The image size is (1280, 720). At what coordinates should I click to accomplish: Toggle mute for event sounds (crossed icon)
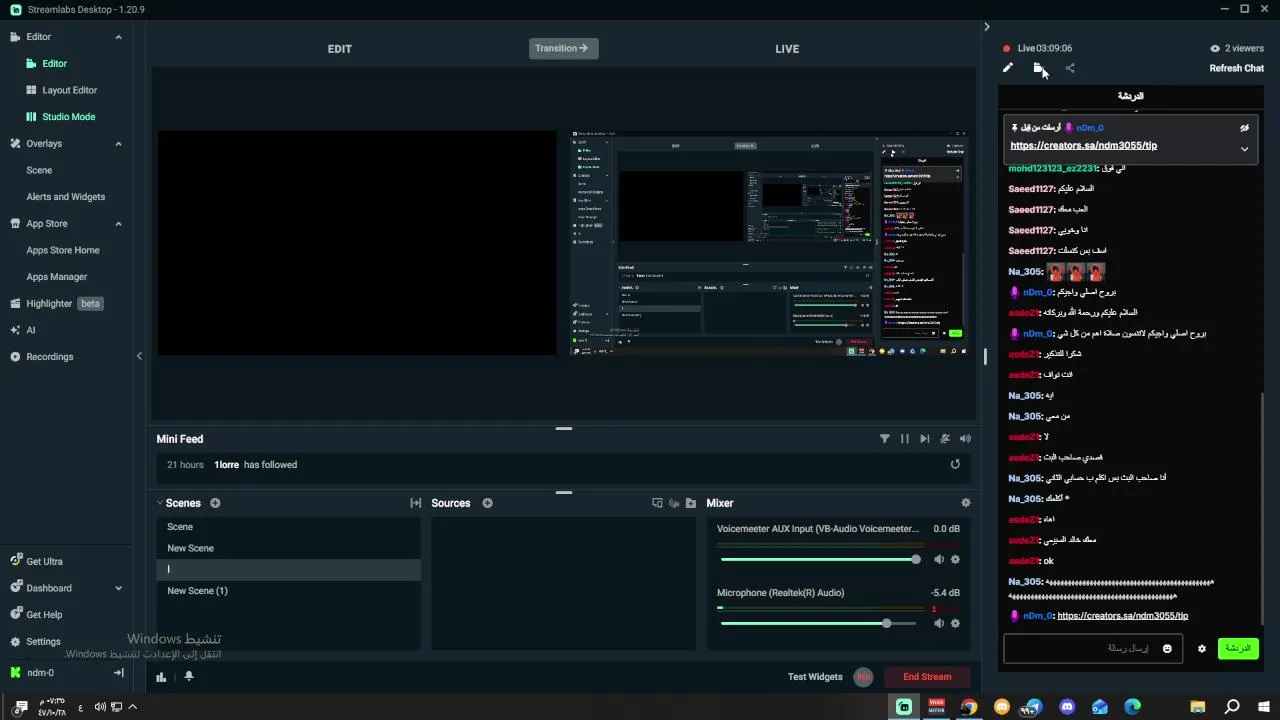click(x=945, y=438)
